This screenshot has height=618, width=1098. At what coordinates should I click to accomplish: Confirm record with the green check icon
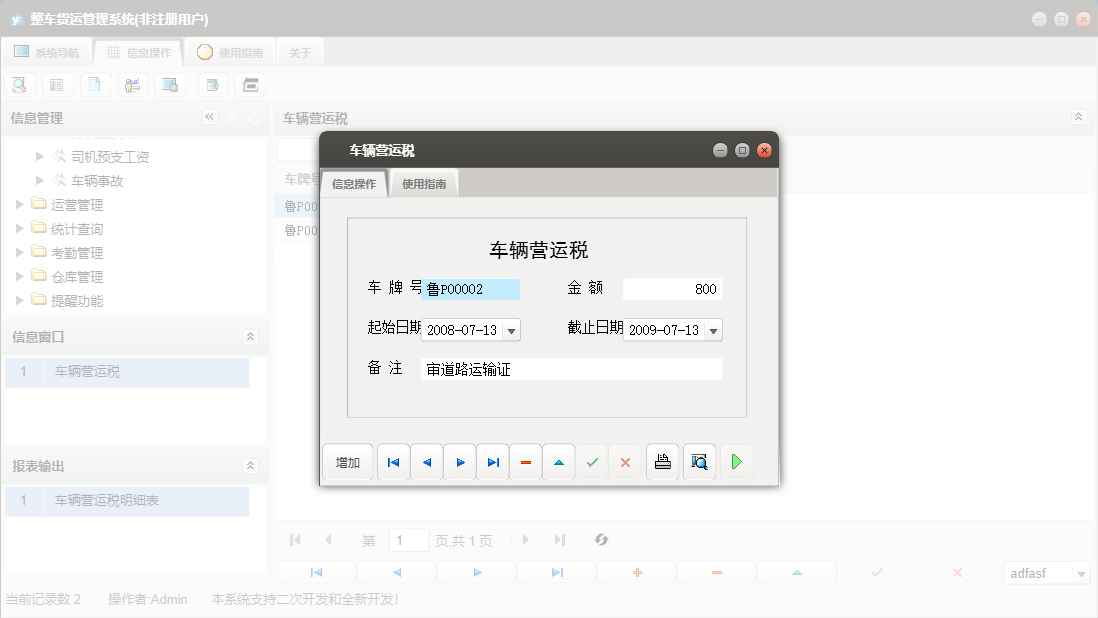592,461
